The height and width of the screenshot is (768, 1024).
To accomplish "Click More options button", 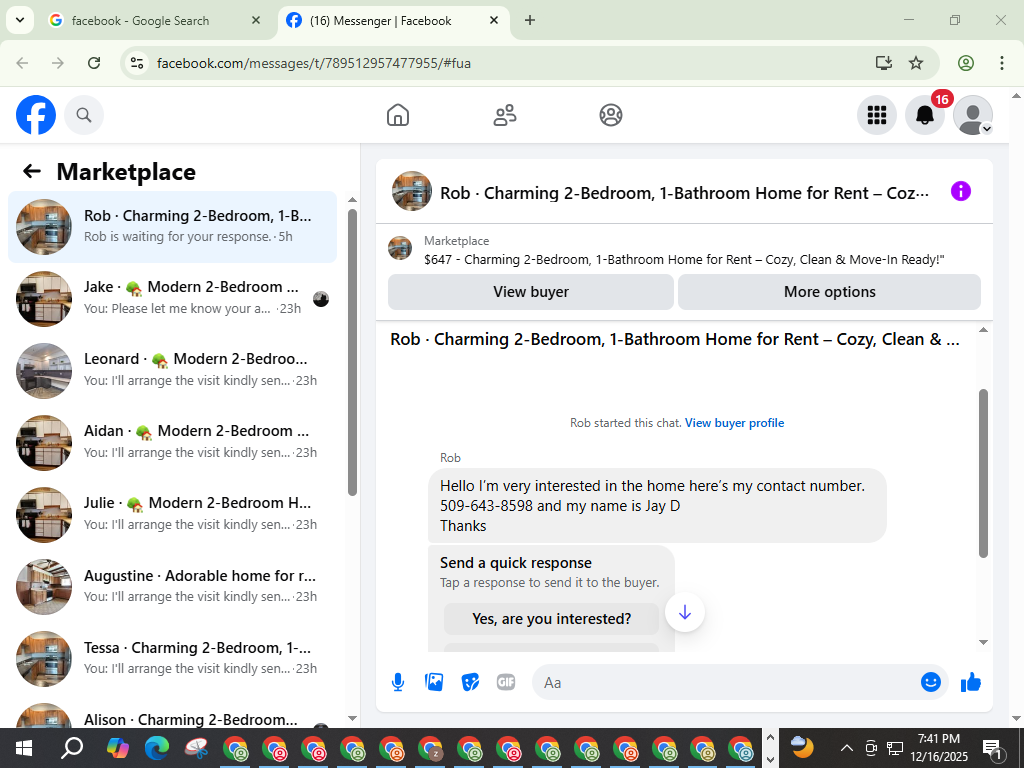I will (829, 292).
